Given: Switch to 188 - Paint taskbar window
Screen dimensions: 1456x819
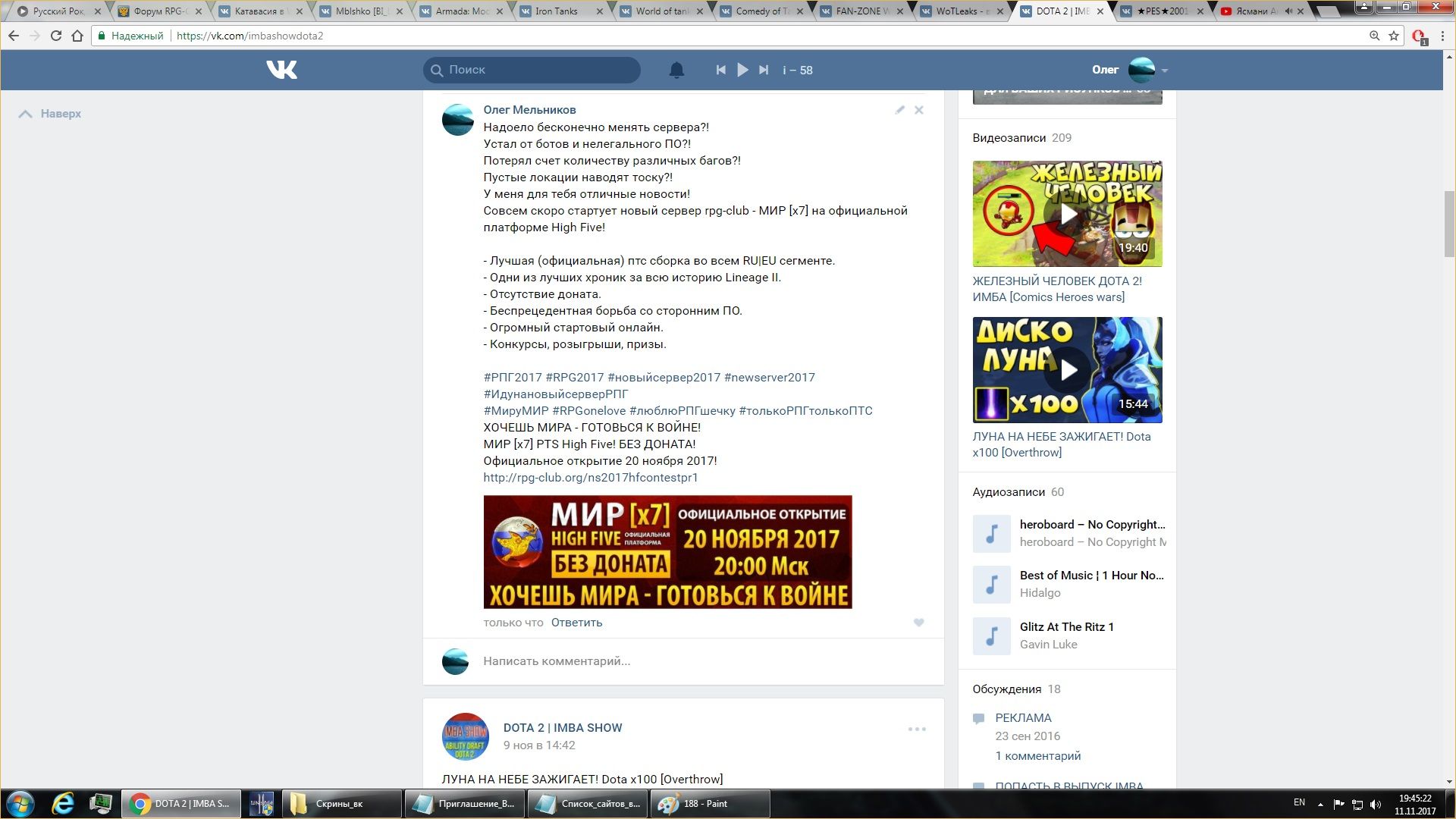Looking at the screenshot, I should [711, 804].
